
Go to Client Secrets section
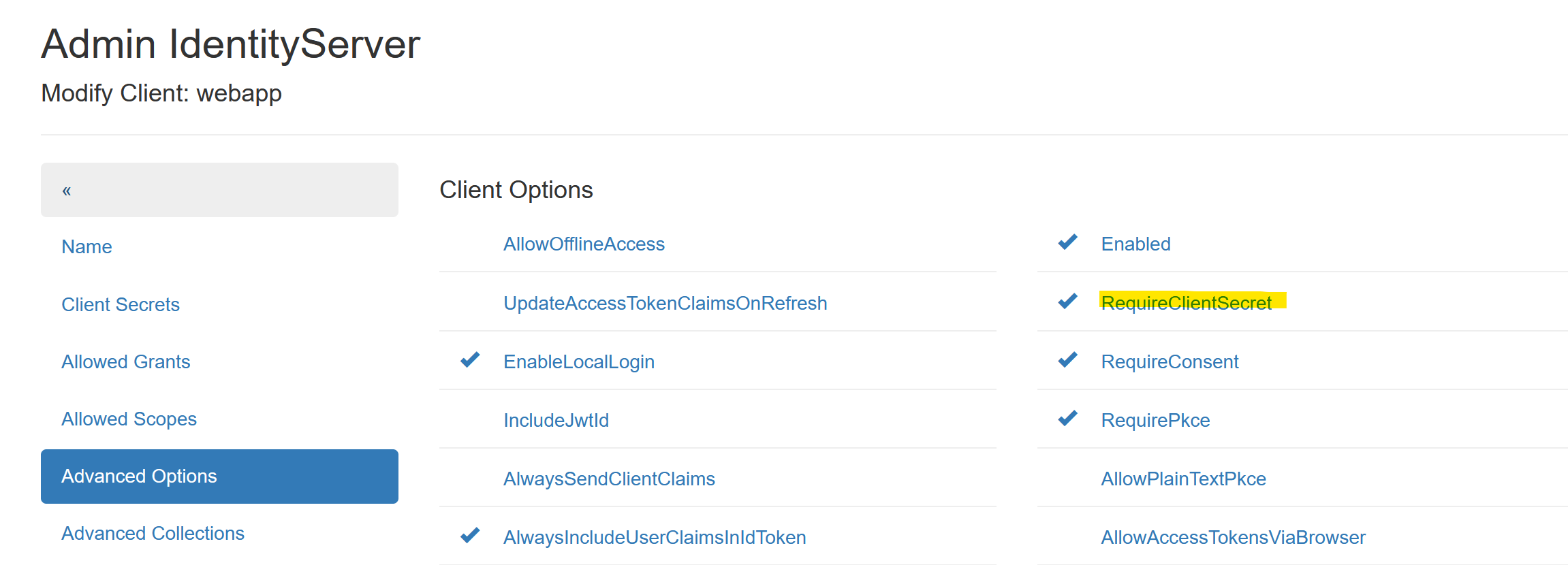121,305
